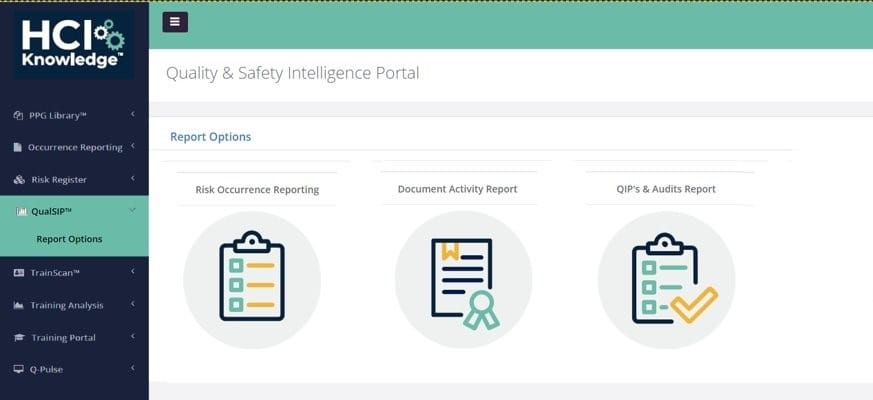Click the Training Portal graduation cap icon
This screenshot has width=873, height=400.
point(19,338)
